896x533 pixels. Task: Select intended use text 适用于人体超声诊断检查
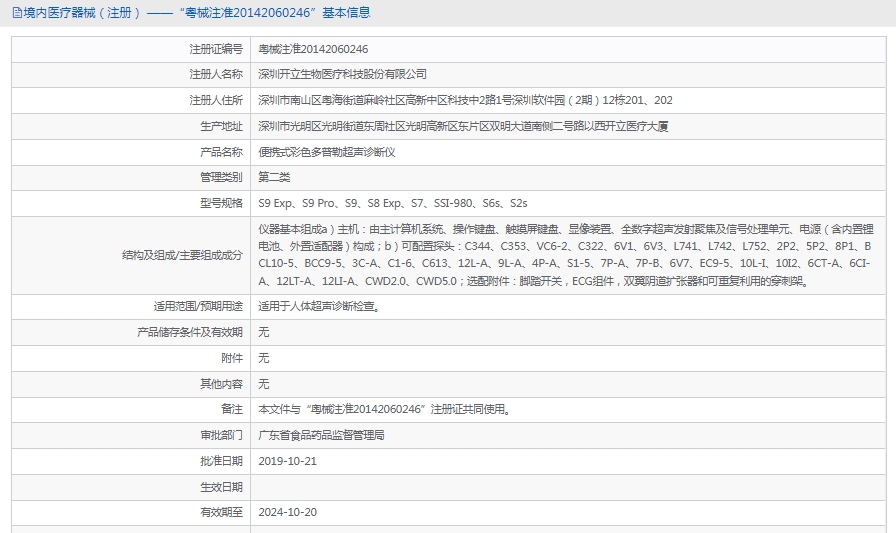click(x=319, y=306)
